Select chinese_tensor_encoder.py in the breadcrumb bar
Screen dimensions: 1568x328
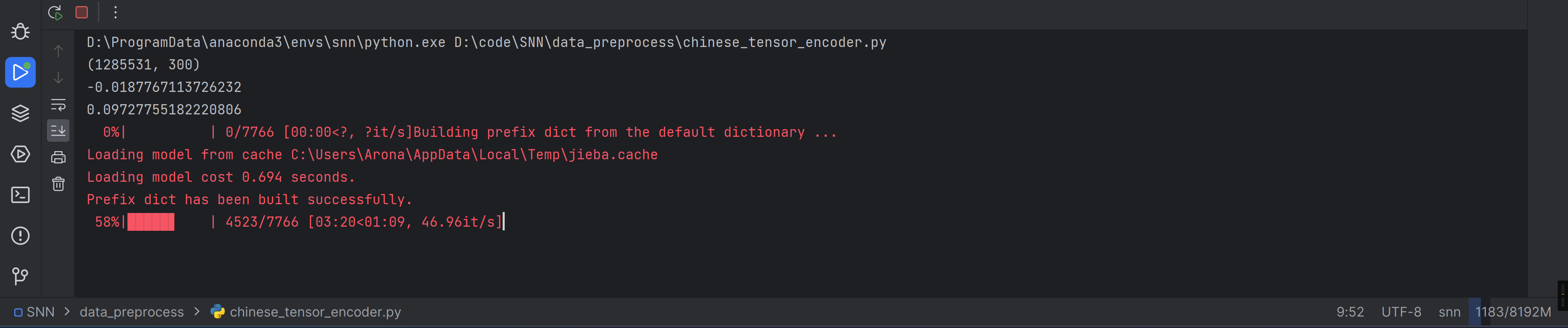pyautogui.click(x=315, y=312)
